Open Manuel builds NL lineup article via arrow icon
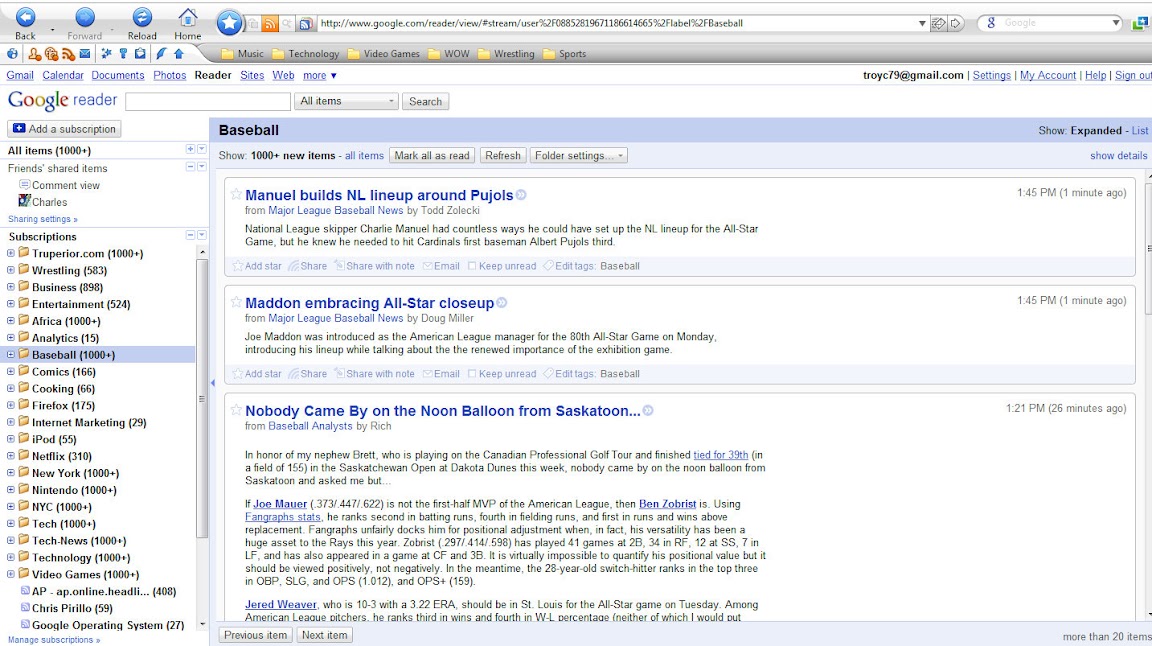This screenshot has width=1152, height=646. pos(521,195)
